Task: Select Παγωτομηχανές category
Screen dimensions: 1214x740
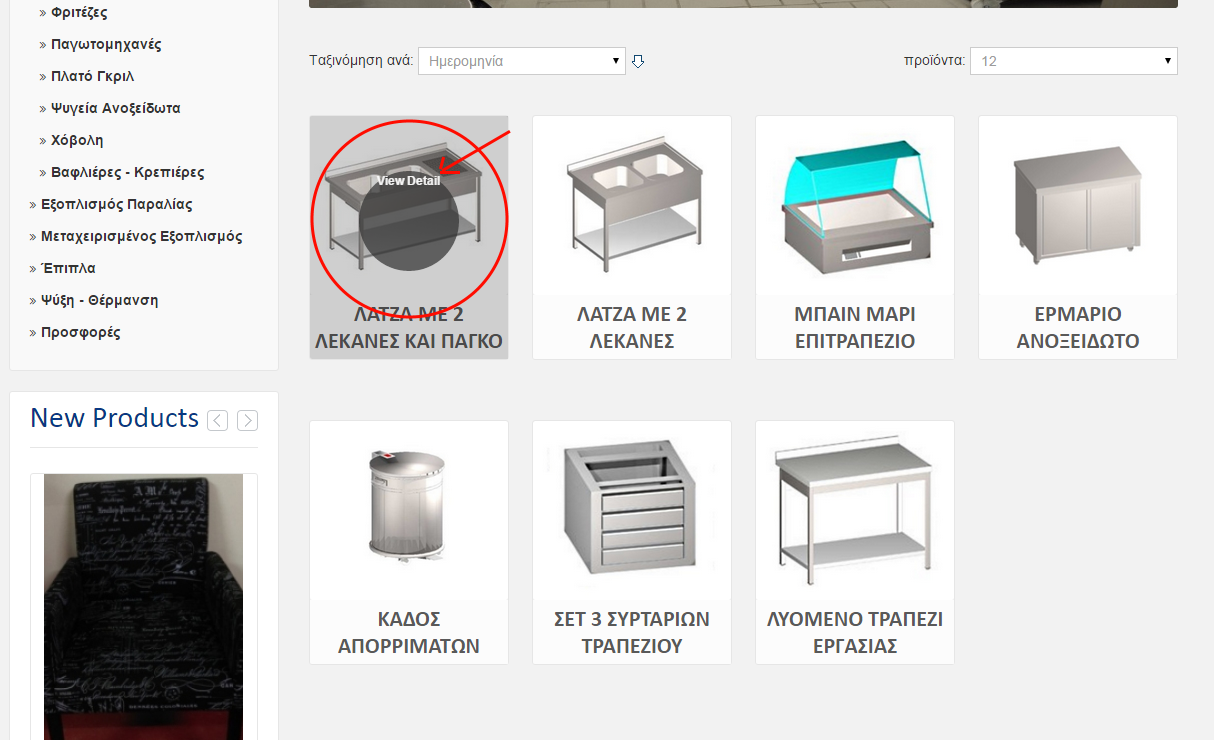Action: pos(106,45)
